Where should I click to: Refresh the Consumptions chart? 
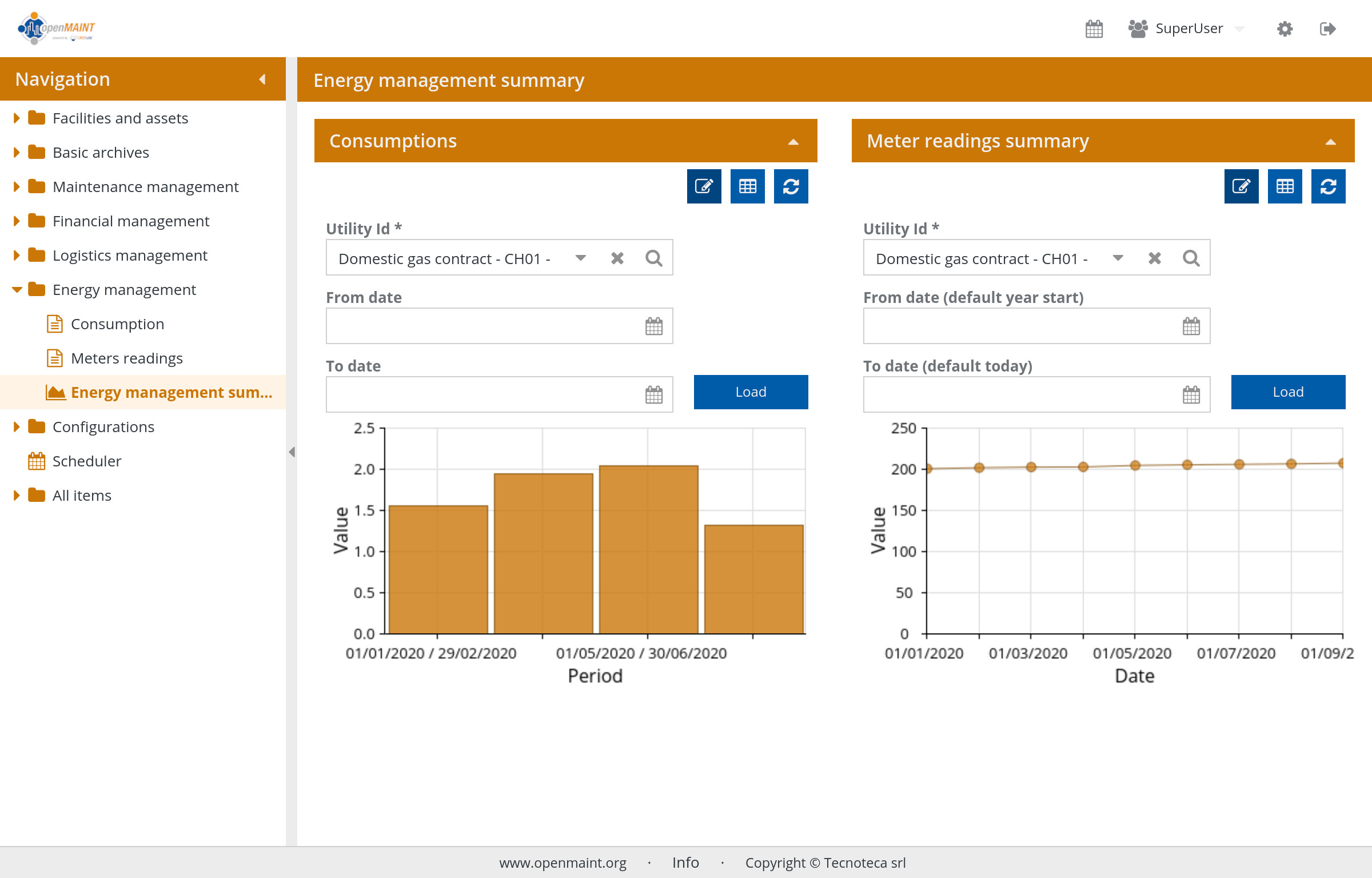coord(791,186)
